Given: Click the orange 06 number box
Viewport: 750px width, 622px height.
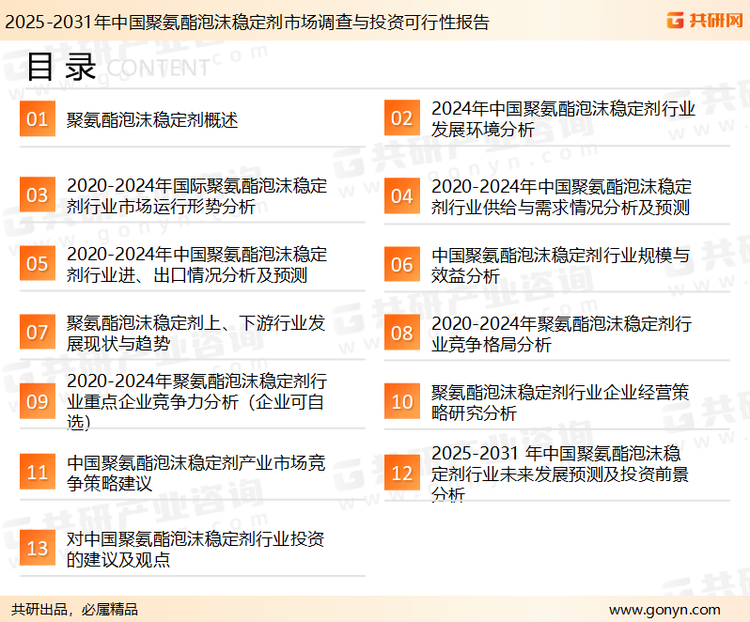Looking at the screenshot, I should click(x=402, y=264).
